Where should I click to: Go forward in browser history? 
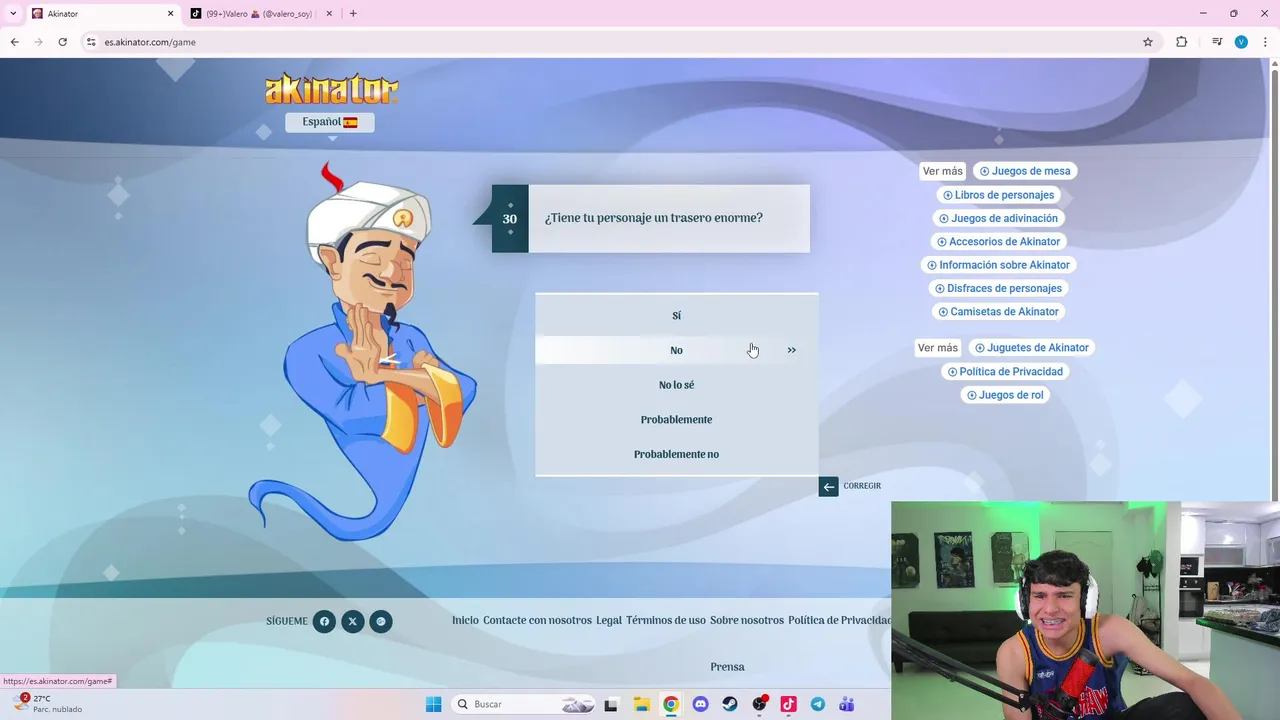click(x=38, y=42)
